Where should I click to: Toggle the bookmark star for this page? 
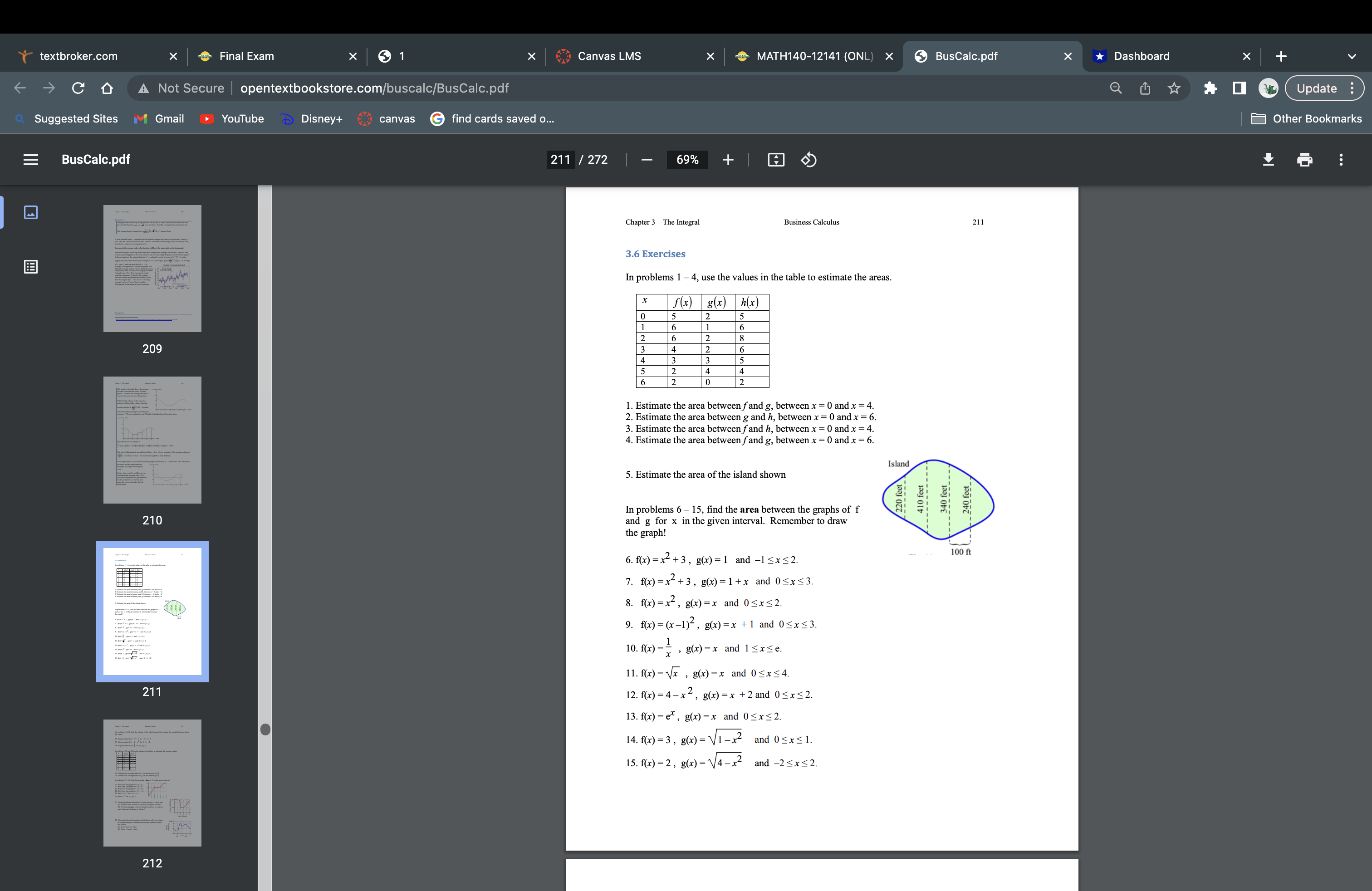1174,88
